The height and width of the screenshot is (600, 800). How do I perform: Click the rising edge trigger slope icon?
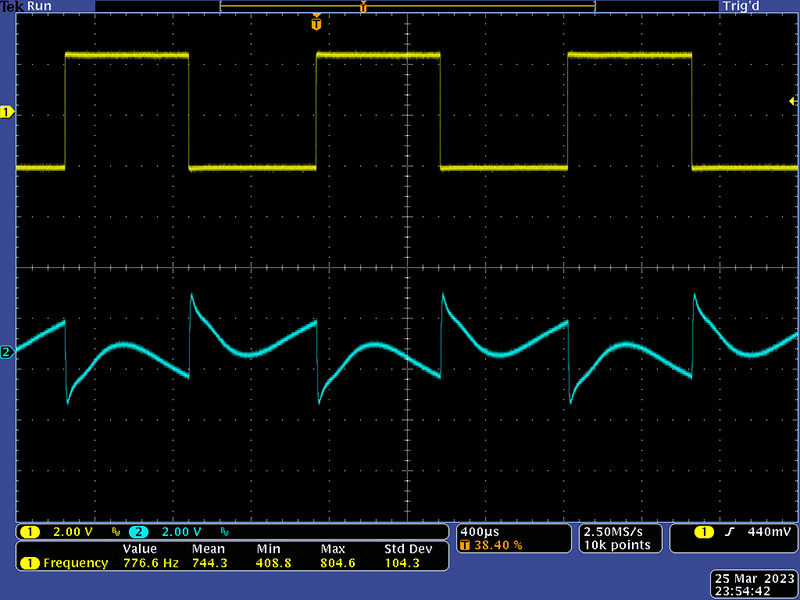[x=730, y=531]
